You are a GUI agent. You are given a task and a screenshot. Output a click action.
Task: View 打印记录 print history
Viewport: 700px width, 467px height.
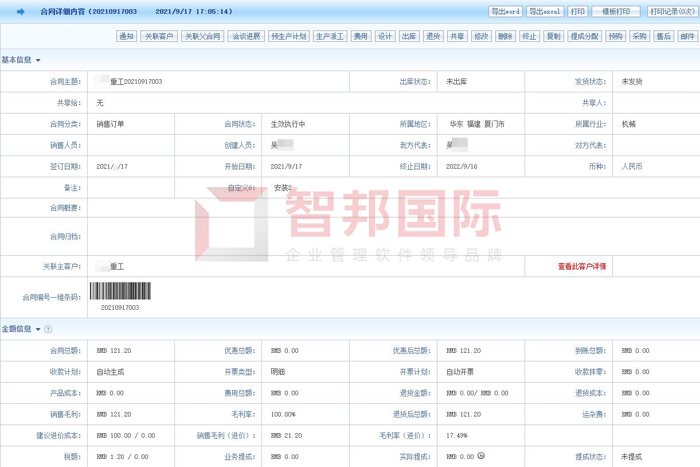[671, 12]
